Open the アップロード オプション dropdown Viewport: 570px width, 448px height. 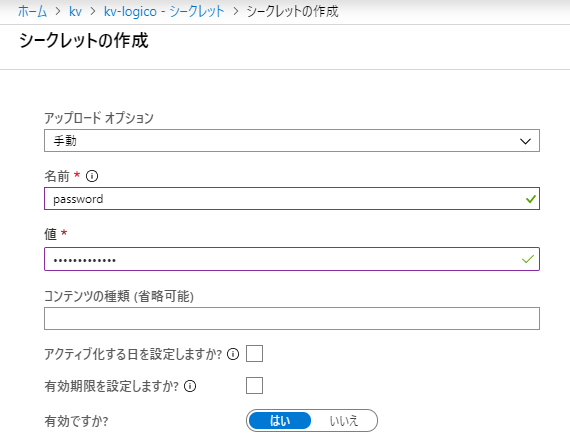(x=292, y=141)
